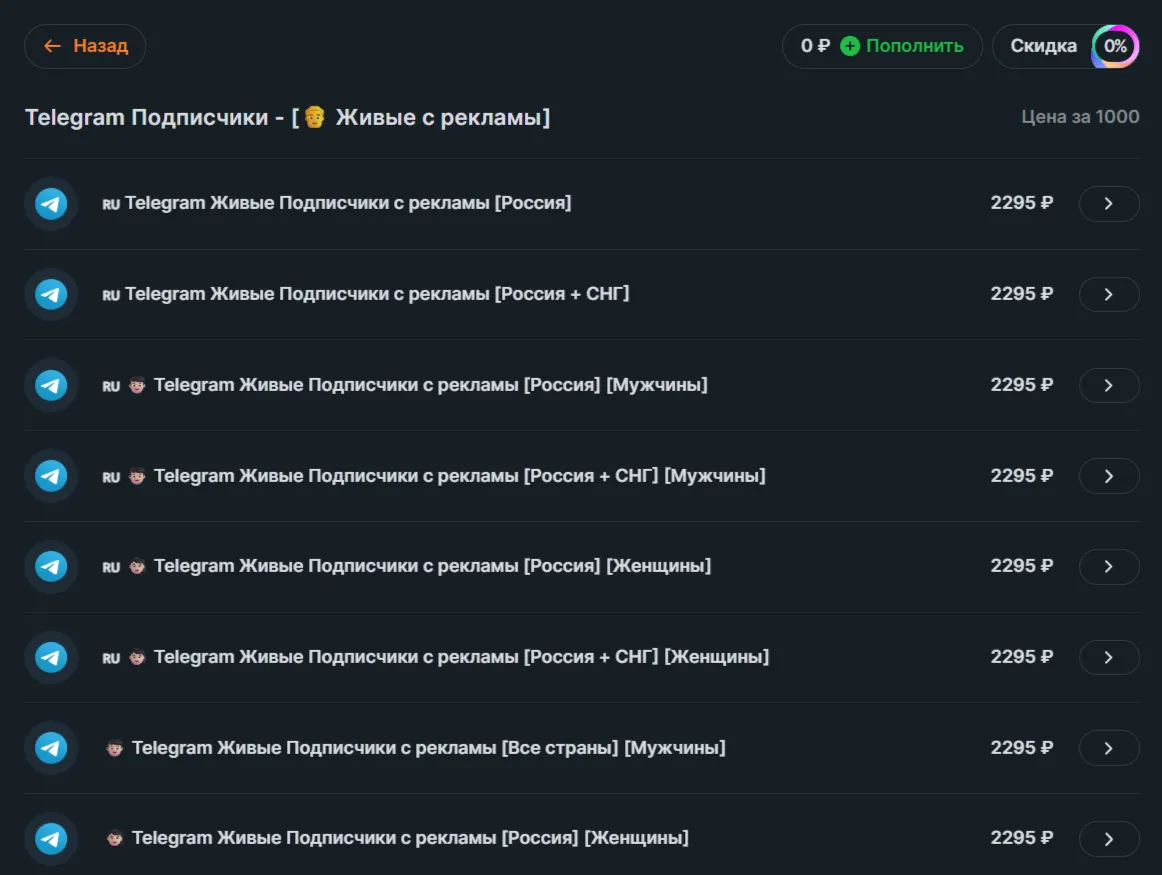Click Telegram icon in [Все страны] [Мужчины] row

pos(51,748)
